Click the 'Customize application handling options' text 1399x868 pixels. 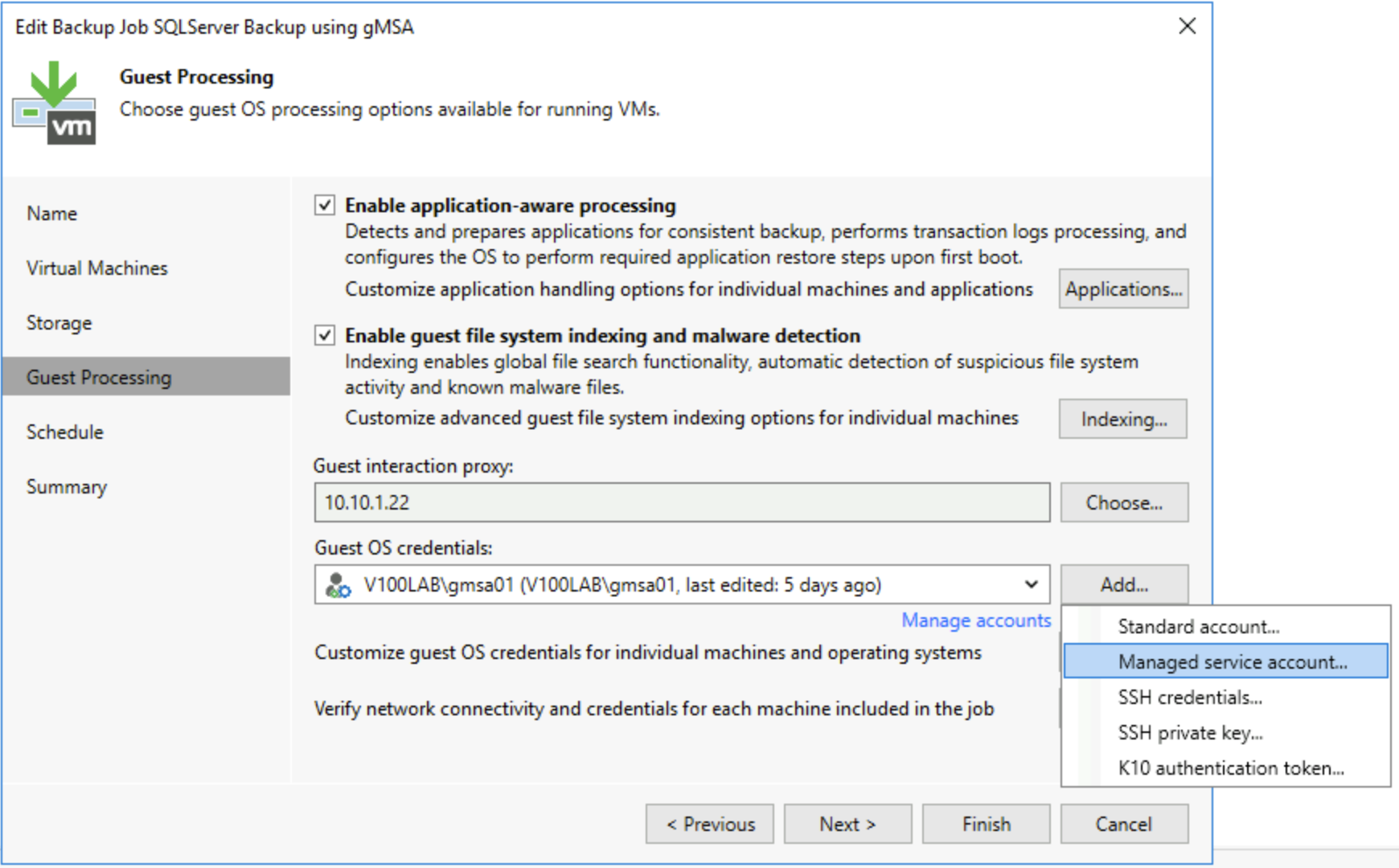[689, 289]
